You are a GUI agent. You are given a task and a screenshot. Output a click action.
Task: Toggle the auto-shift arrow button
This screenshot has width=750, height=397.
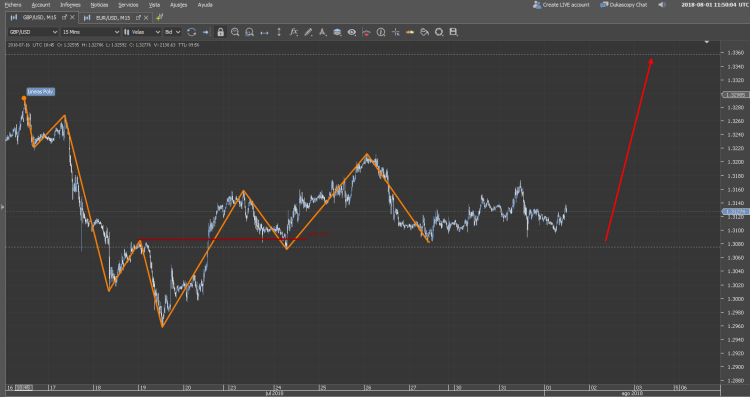206,32
